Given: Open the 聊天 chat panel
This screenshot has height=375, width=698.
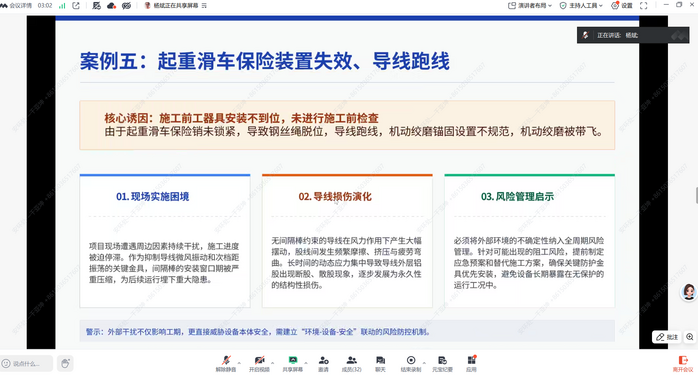Looking at the screenshot, I should 381,363.
